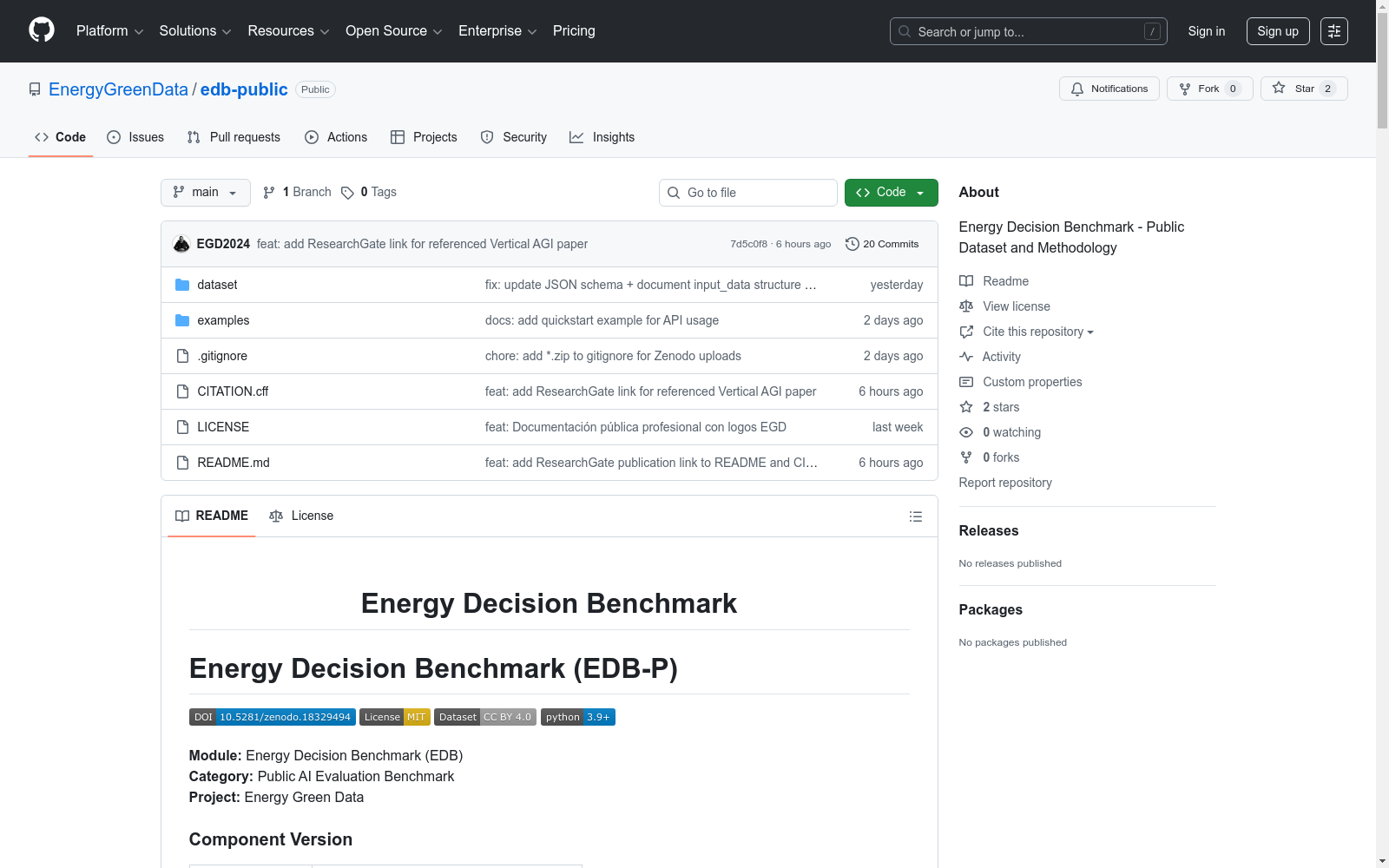Image resolution: width=1389 pixels, height=868 pixels.
Task: Click the README.md file icon
Action: point(182,463)
